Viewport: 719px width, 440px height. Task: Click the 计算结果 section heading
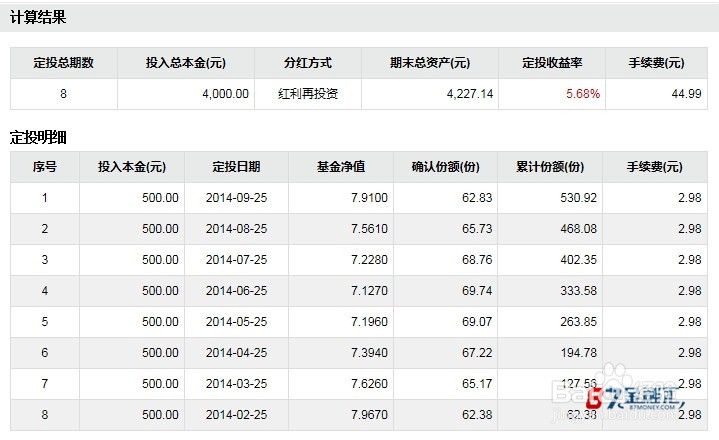coord(38,17)
